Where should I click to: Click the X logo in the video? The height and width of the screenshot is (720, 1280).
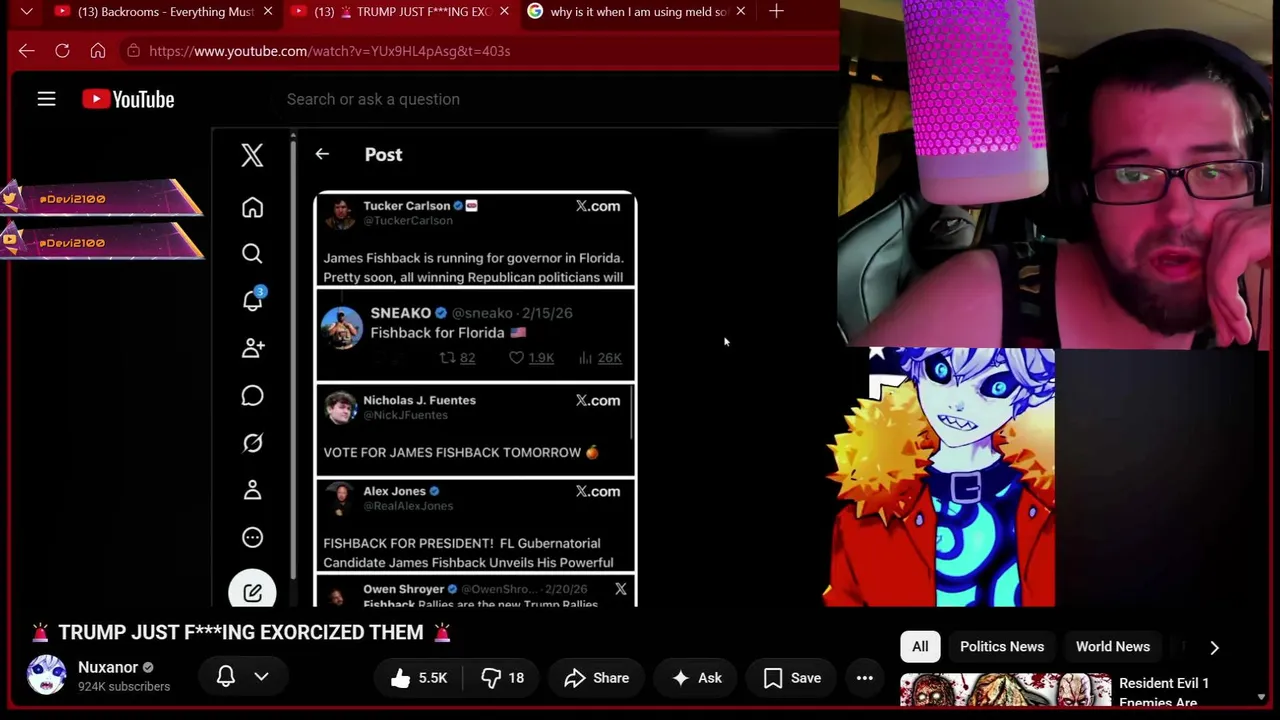[x=252, y=155]
